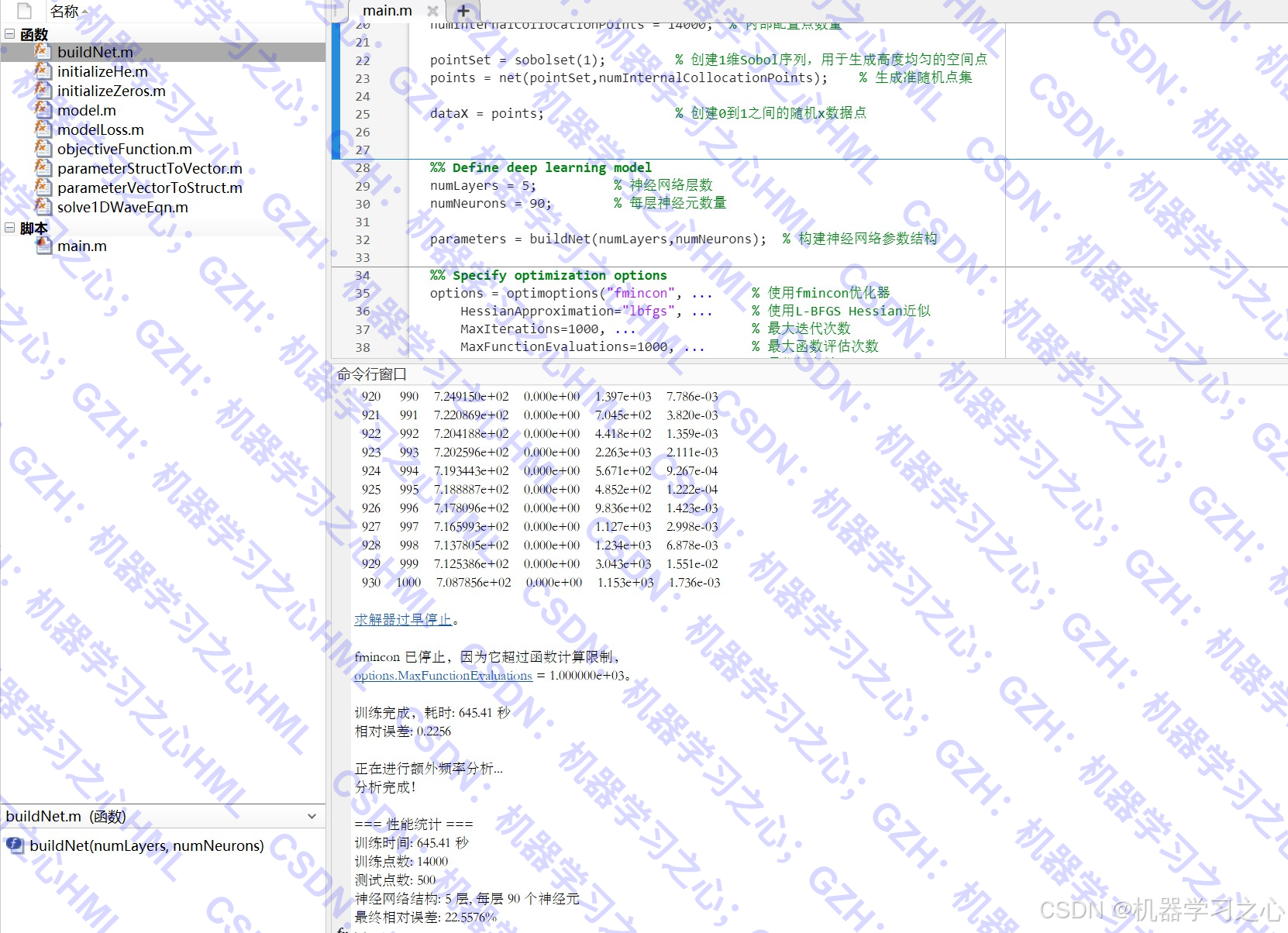
Task: Click the initializeHe.m file icon
Action: [43, 71]
